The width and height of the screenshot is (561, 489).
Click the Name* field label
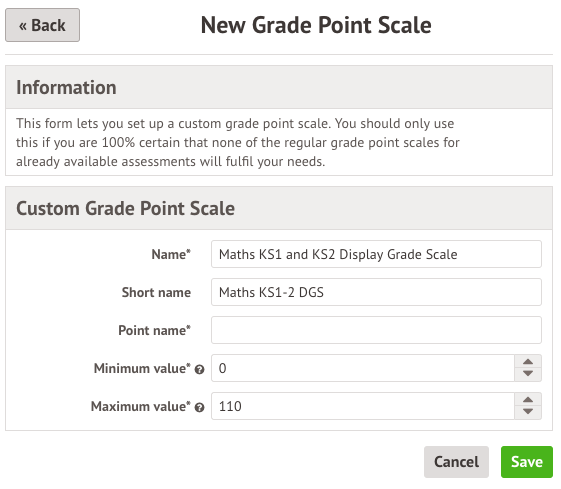pos(171,254)
